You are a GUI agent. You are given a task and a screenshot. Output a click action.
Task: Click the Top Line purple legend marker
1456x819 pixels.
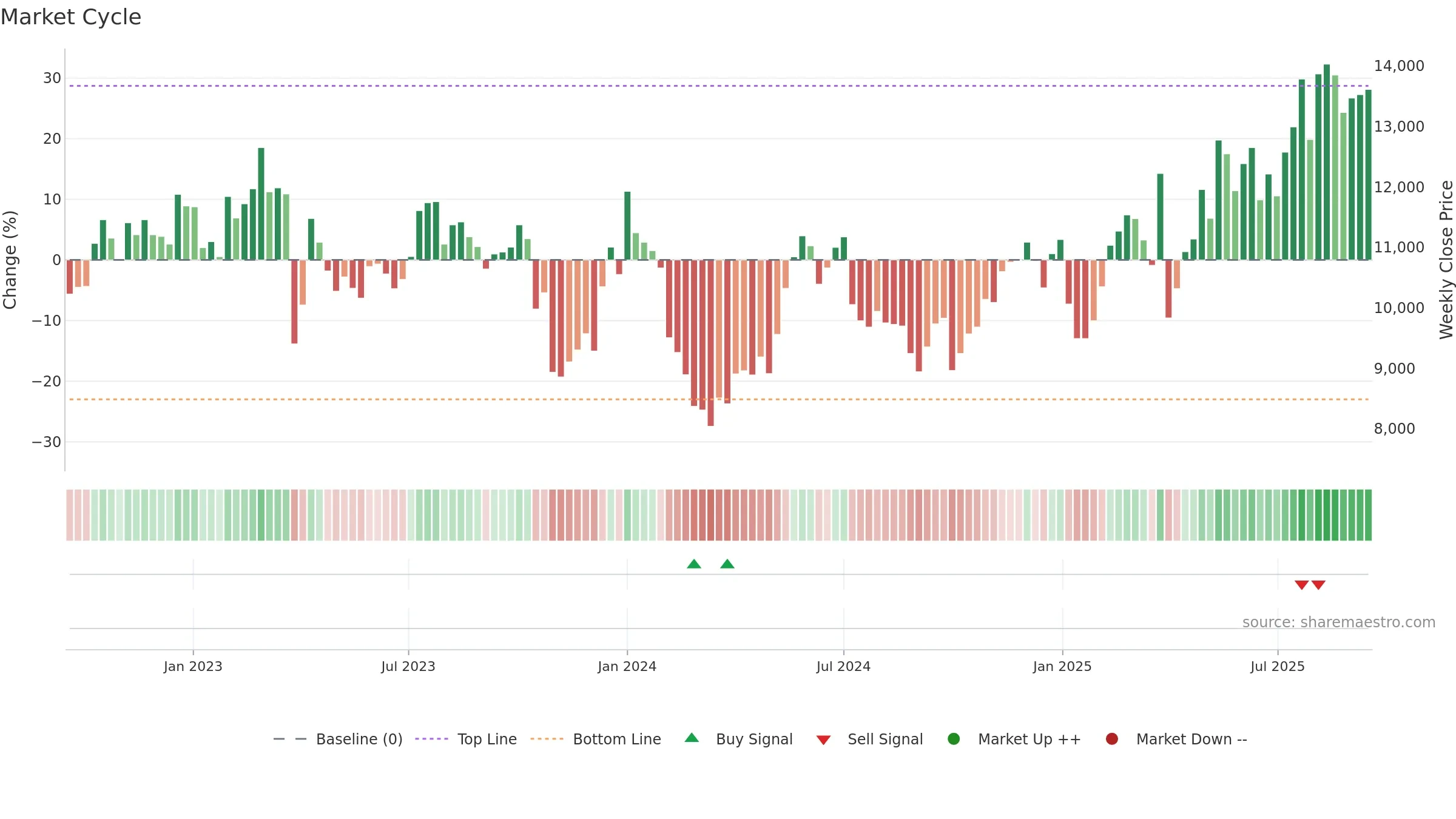tap(431, 739)
